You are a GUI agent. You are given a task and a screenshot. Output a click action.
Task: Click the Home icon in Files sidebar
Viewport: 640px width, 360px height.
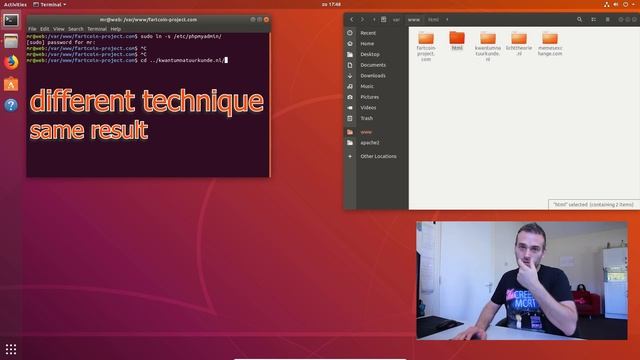point(350,43)
